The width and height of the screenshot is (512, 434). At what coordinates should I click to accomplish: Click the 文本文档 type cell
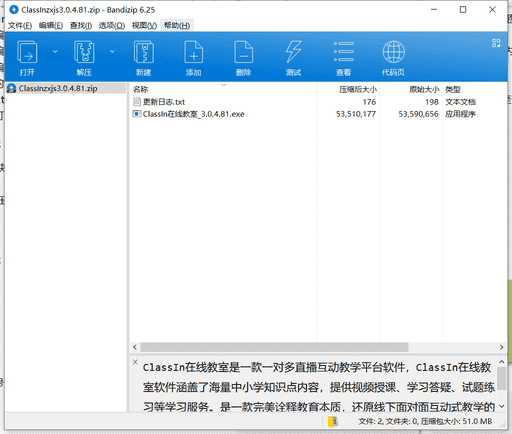460,102
